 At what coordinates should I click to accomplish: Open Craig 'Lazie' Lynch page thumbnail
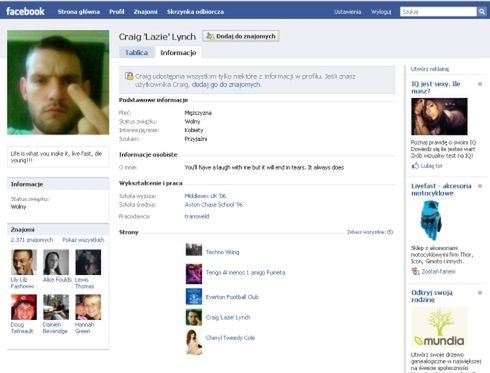click(194, 317)
